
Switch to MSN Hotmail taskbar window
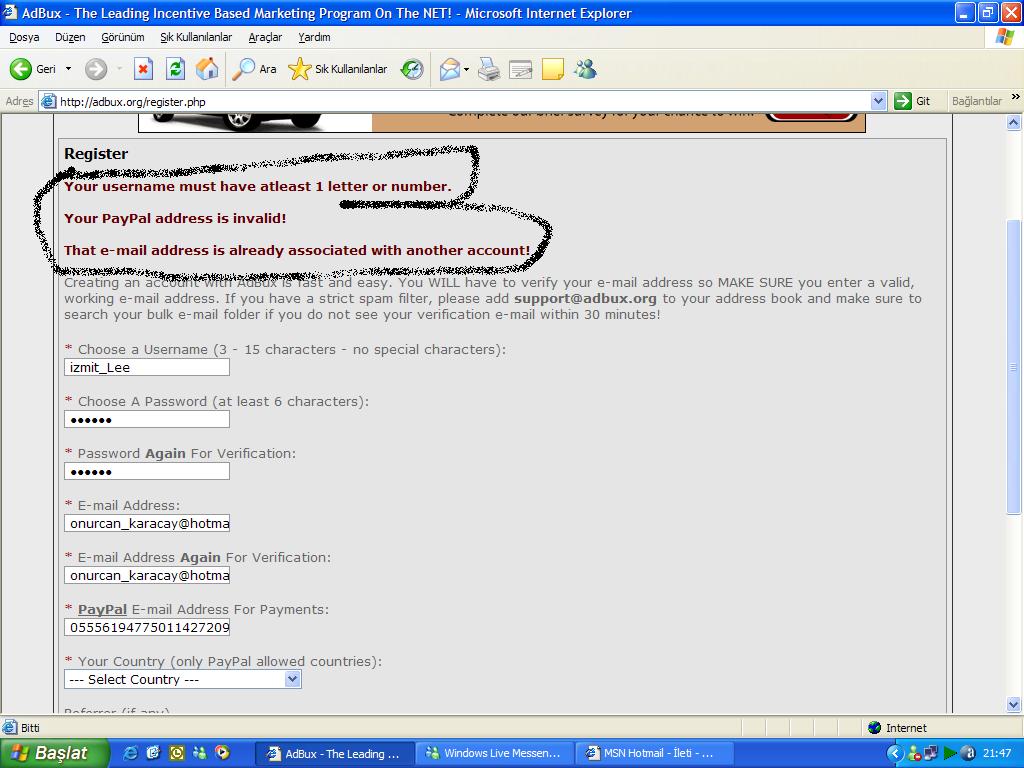[654, 754]
